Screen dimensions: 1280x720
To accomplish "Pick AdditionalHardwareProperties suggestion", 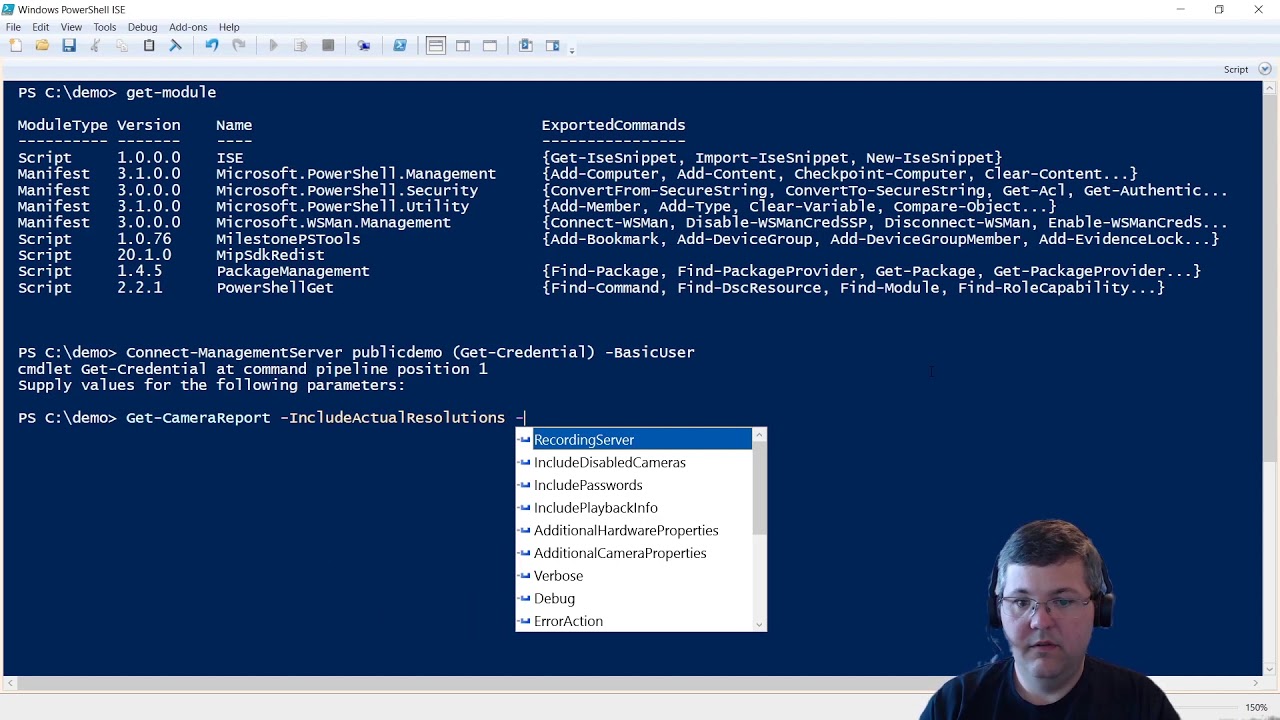I will 634,530.
